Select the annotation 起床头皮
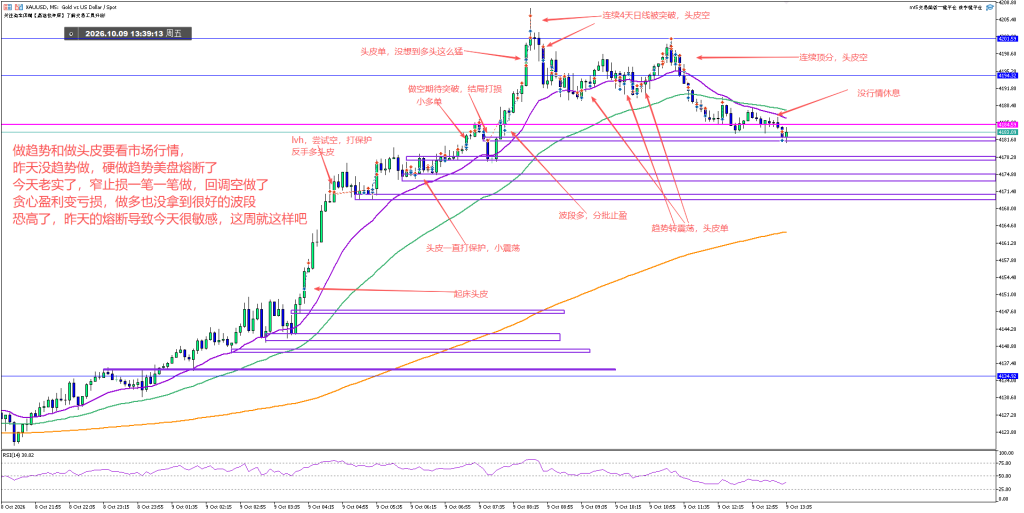Image resolution: width=1024 pixels, height=513 pixels. 471,294
